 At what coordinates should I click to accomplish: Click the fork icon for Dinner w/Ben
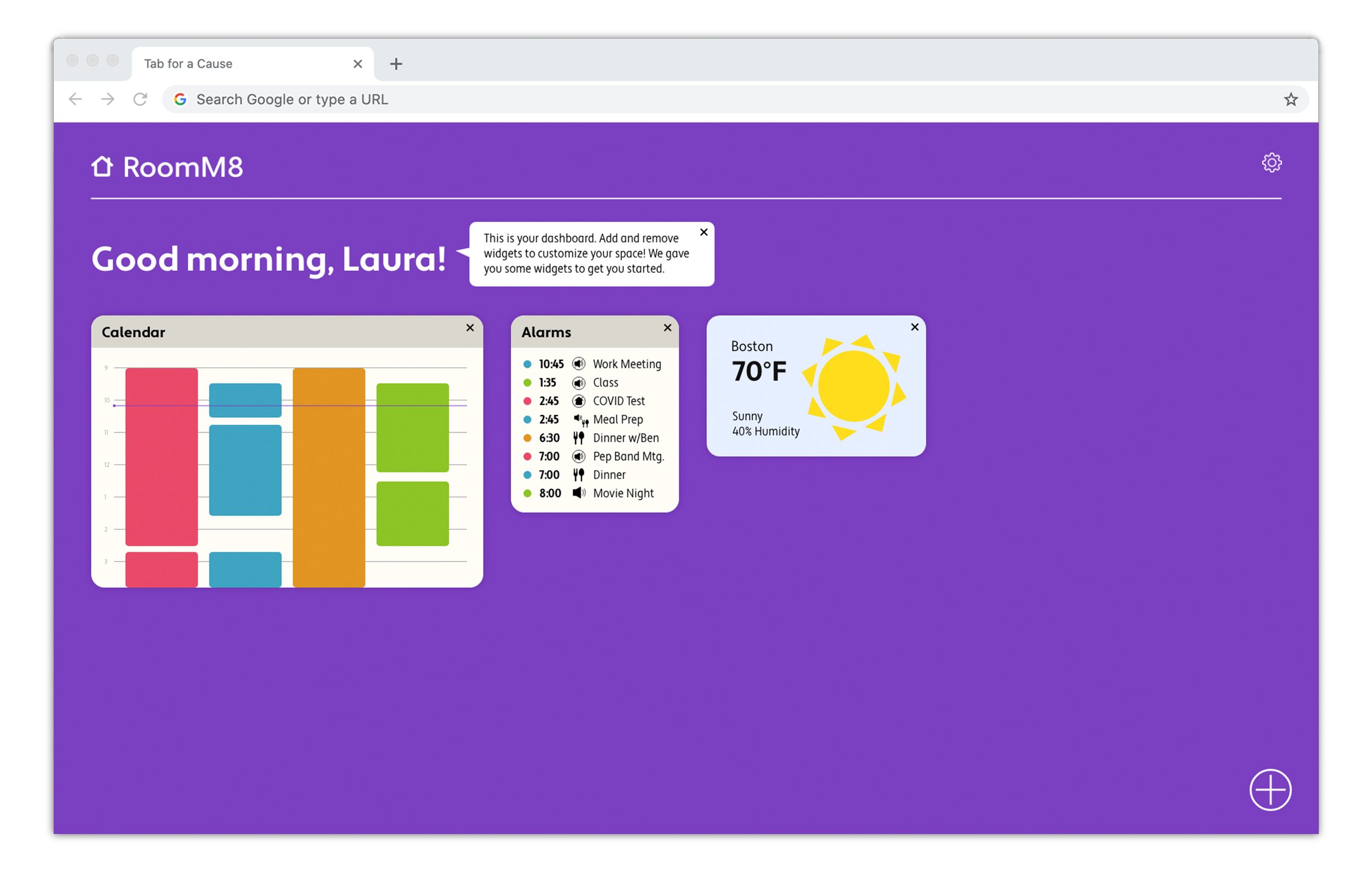point(578,438)
